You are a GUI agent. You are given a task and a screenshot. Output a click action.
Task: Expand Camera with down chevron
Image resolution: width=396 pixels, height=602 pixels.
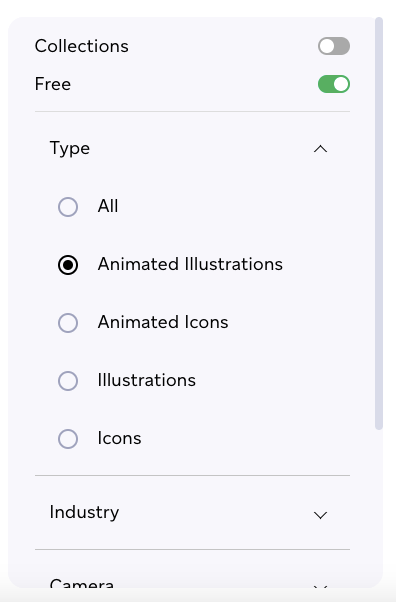320,586
